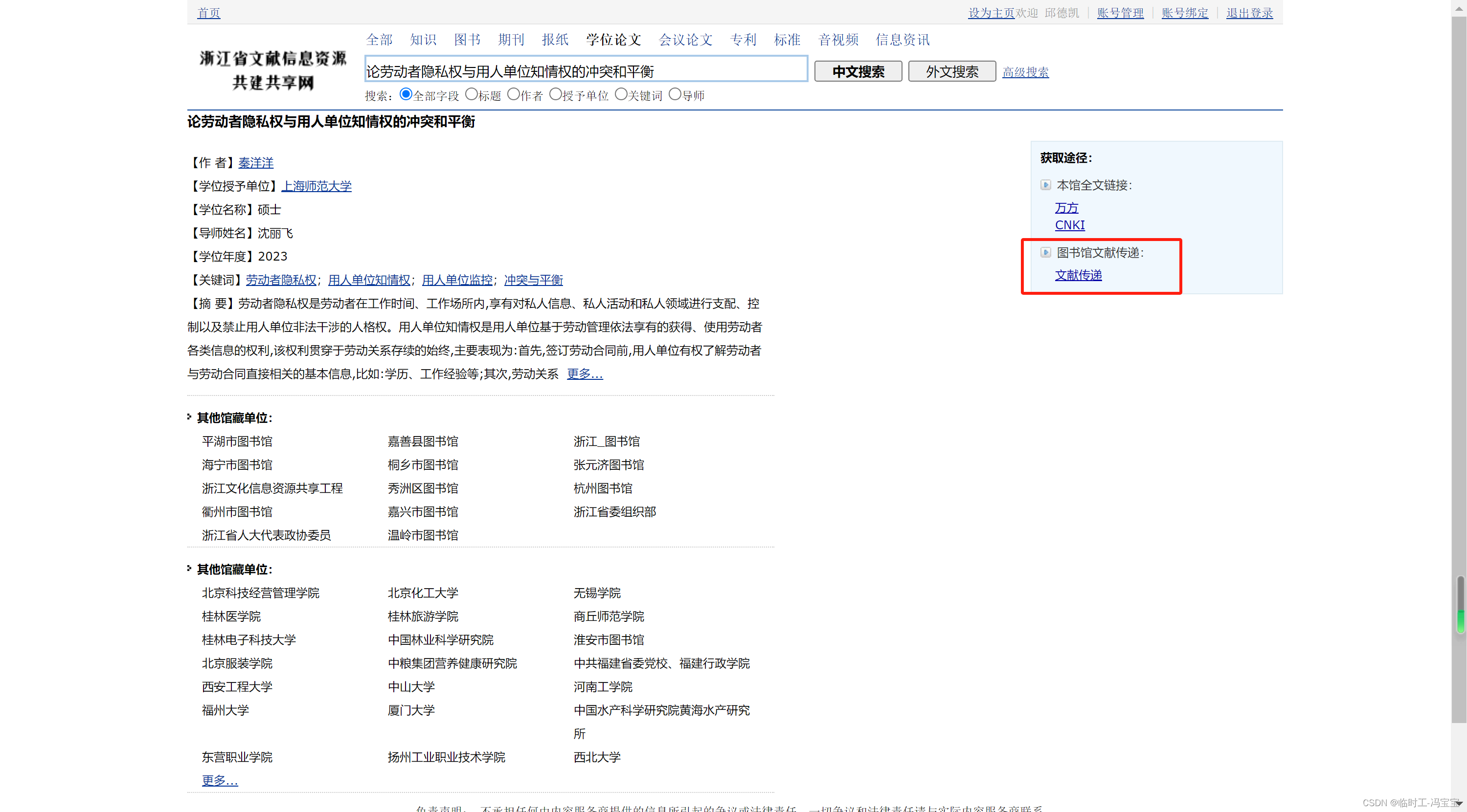
Task: Click the site logo 浙江省文献信息资源共建共享网
Action: [x=273, y=70]
